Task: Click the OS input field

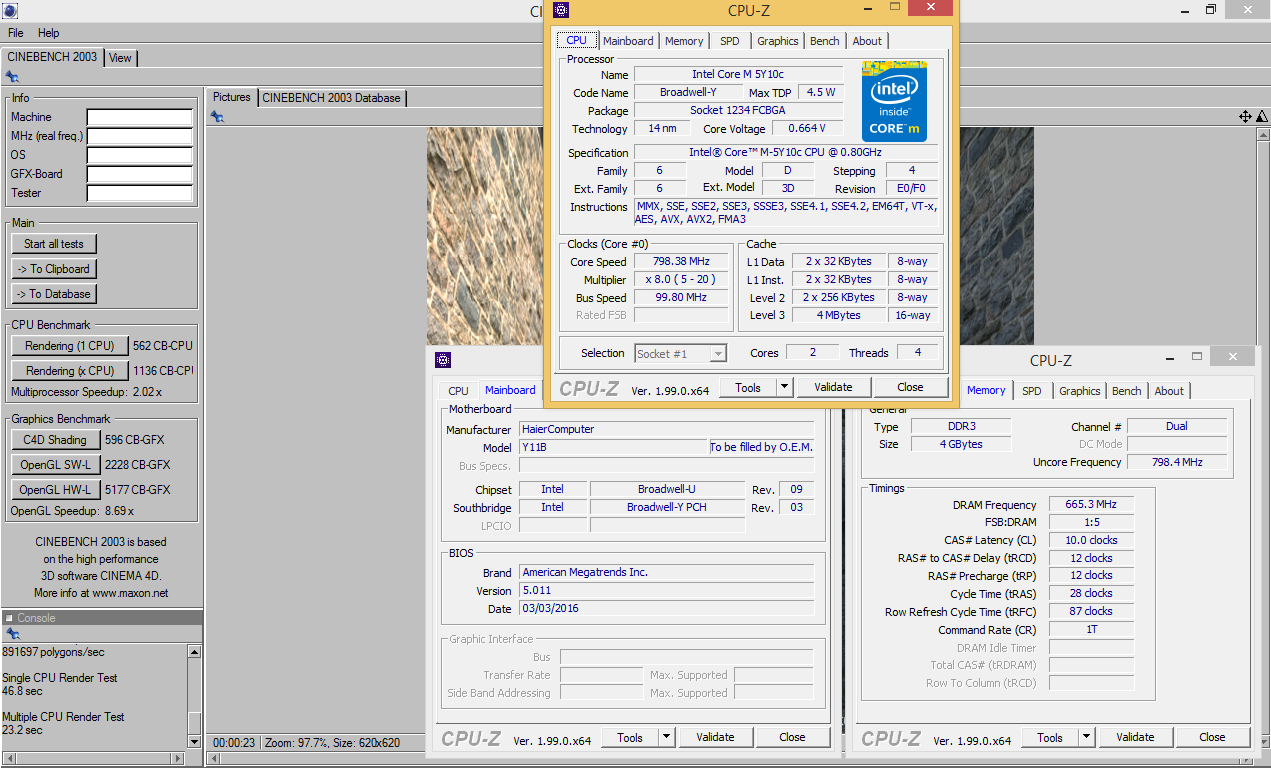Action: [139, 155]
